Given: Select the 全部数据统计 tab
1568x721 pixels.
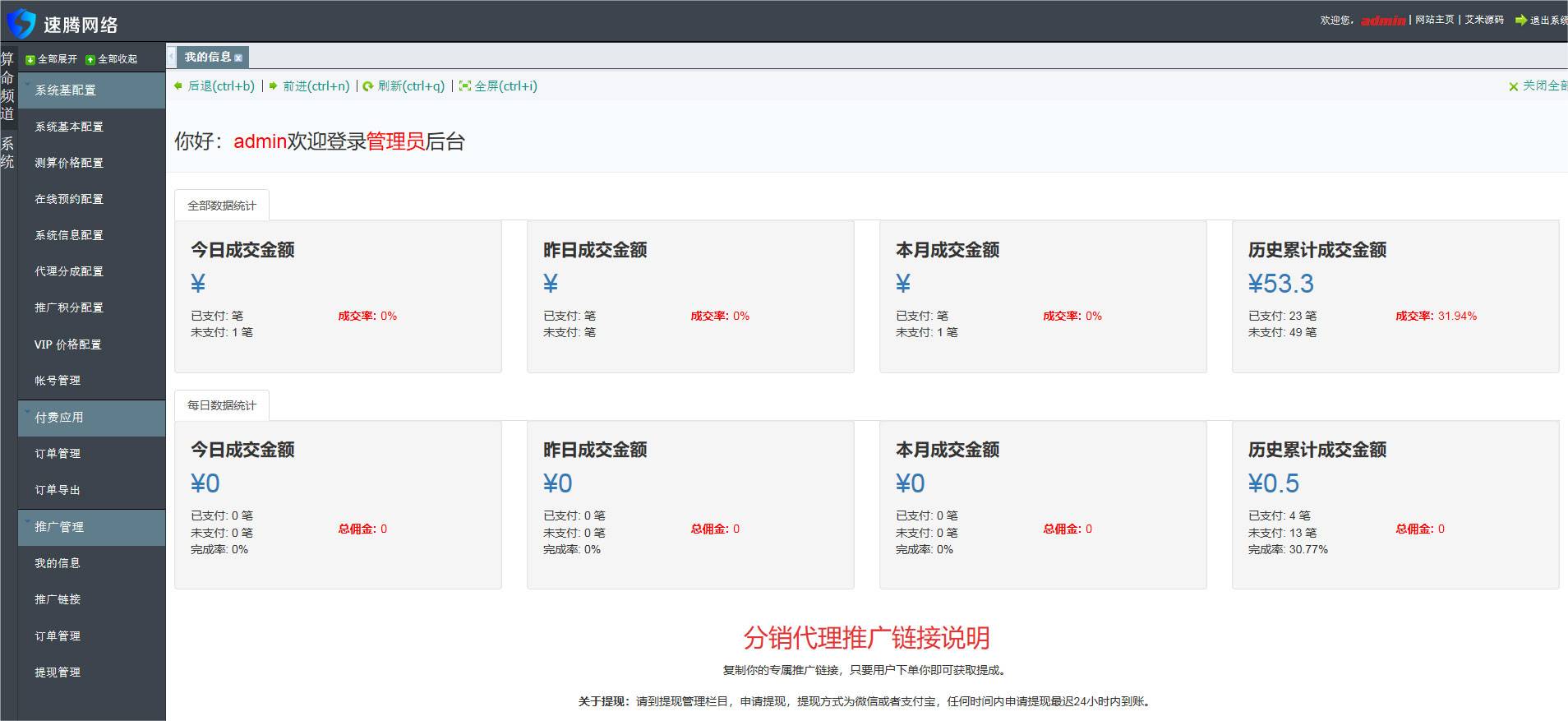Looking at the screenshot, I should 222,206.
